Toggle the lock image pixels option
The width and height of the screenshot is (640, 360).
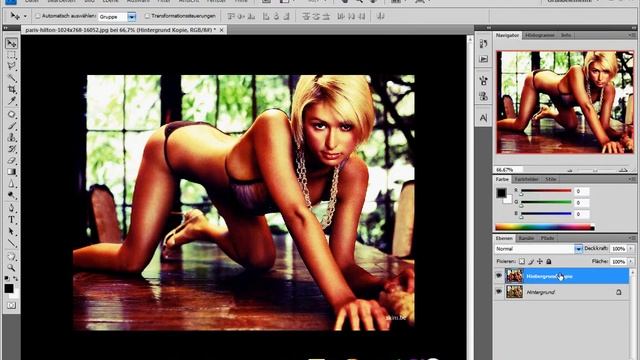pyautogui.click(x=531, y=261)
